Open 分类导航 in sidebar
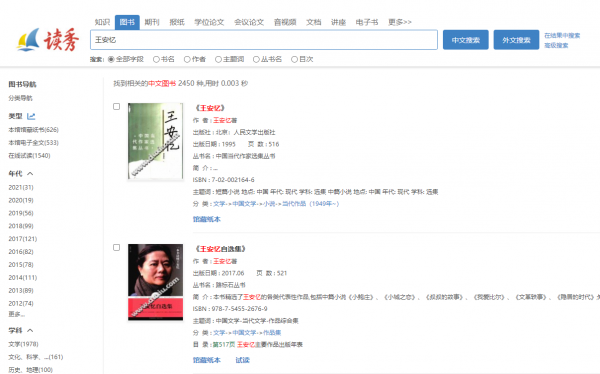 (x=21, y=98)
